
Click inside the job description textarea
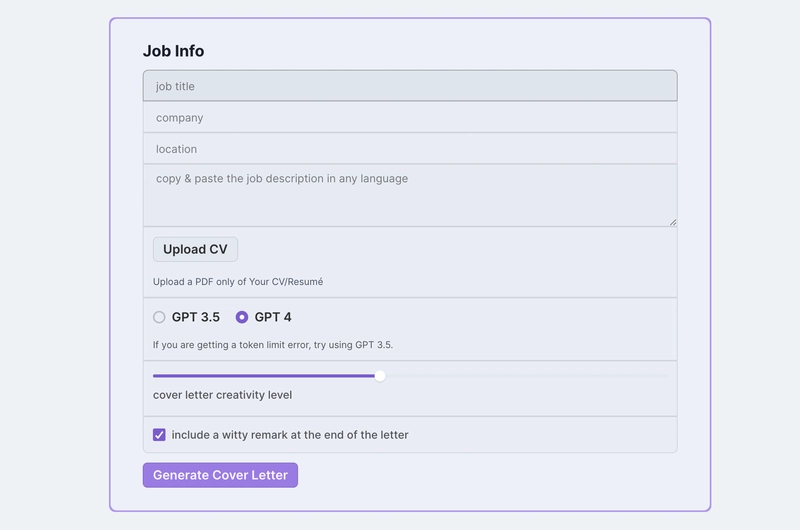coord(410,195)
